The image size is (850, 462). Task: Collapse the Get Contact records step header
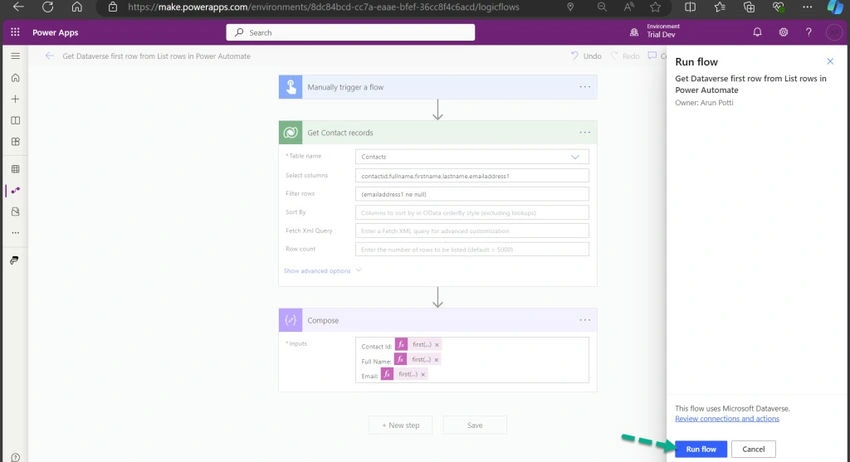(438, 132)
